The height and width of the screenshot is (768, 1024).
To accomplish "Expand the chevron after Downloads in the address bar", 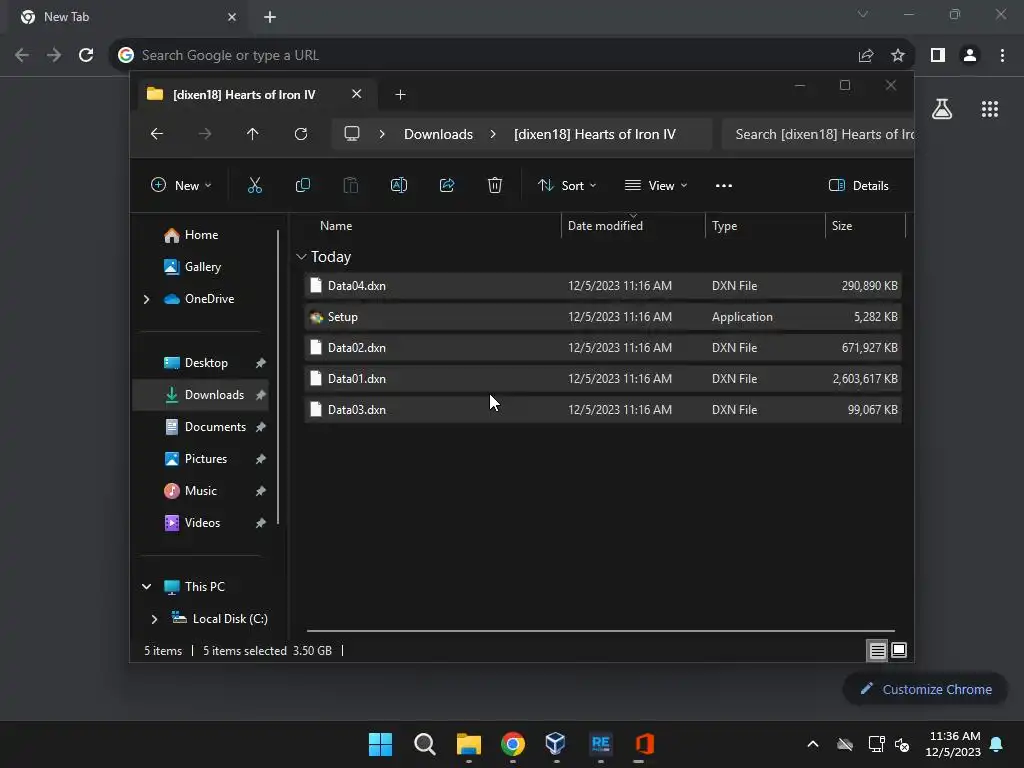I will tap(493, 134).
